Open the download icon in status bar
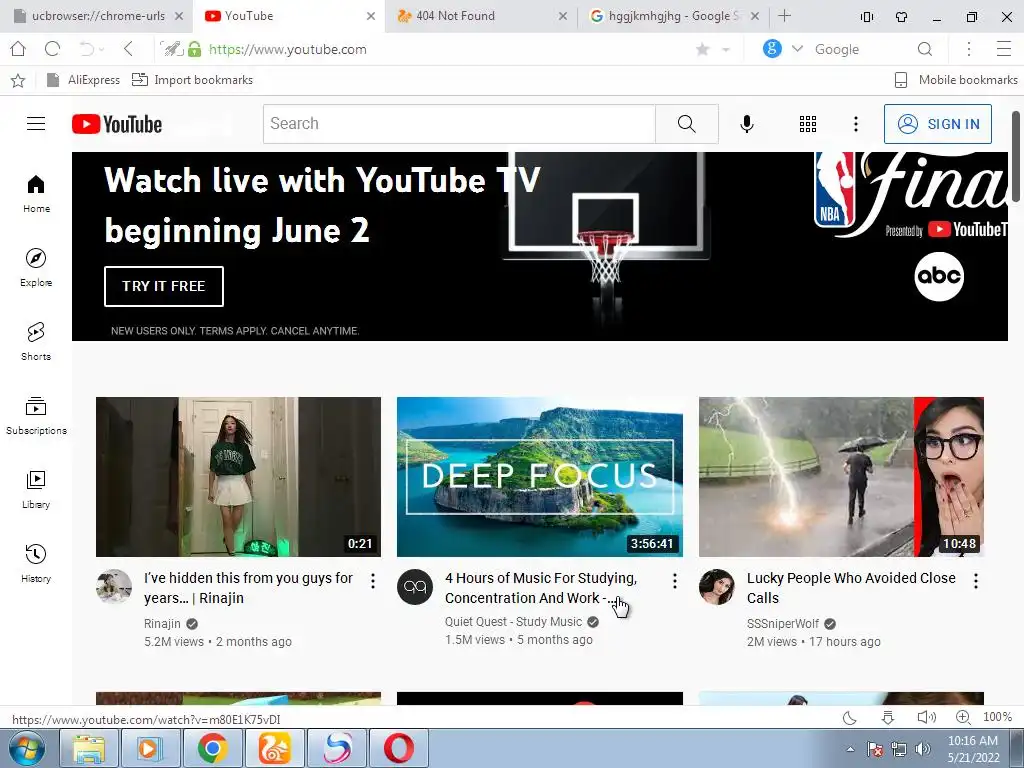Image resolution: width=1024 pixels, height=768 pixels. tap(888, 718)
